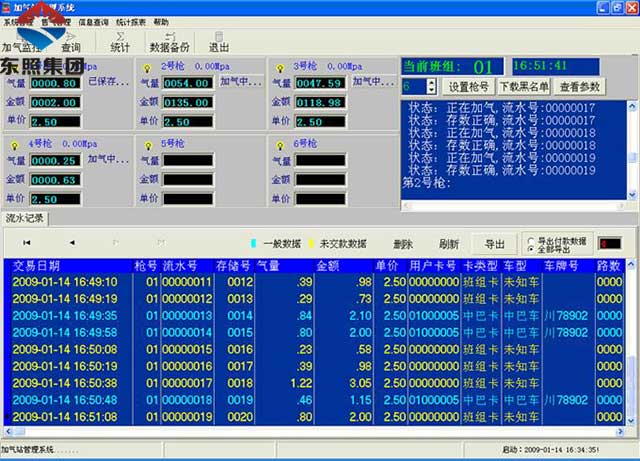Click the 3号枪 light bulb indicator
The height and width of the screenshot is (461, 640).
click(x=280, y=68)
